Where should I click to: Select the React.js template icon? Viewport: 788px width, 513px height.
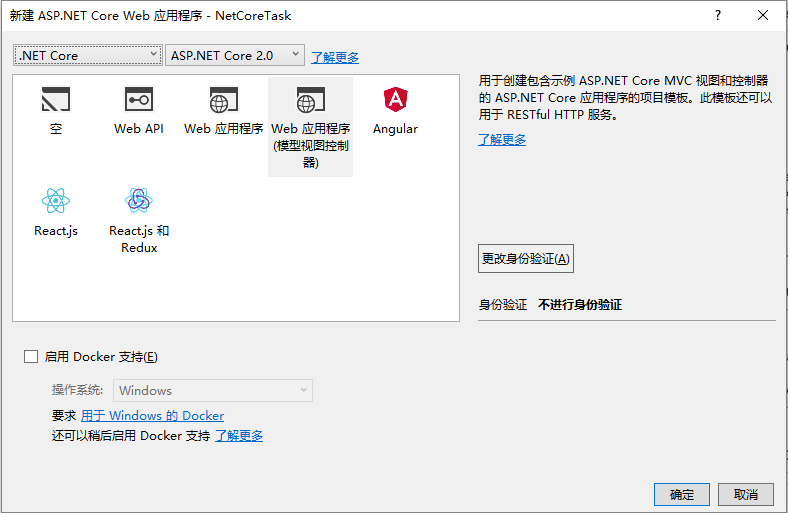coord(56,201)
